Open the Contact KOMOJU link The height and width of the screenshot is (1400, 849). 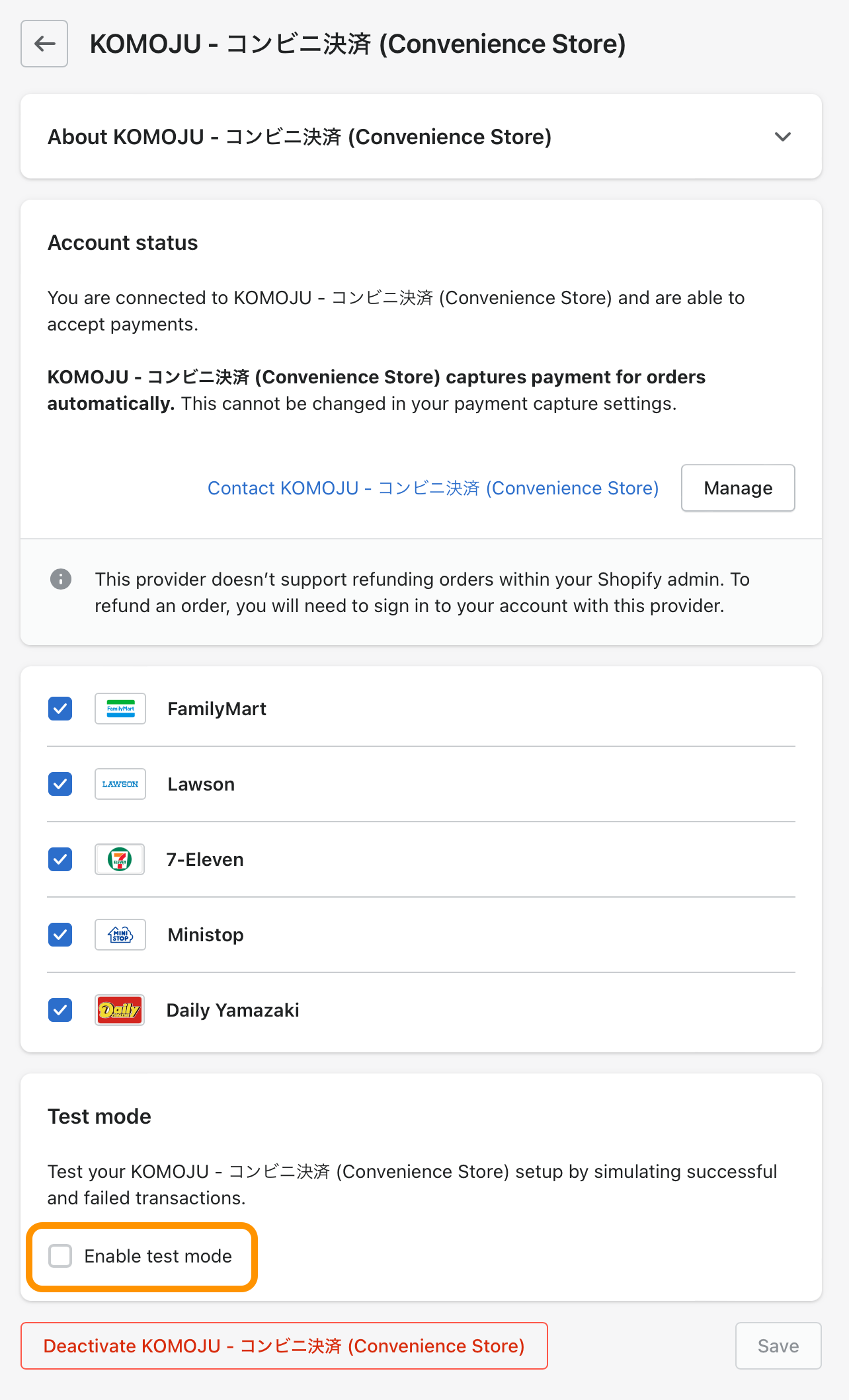coord(433,488)
